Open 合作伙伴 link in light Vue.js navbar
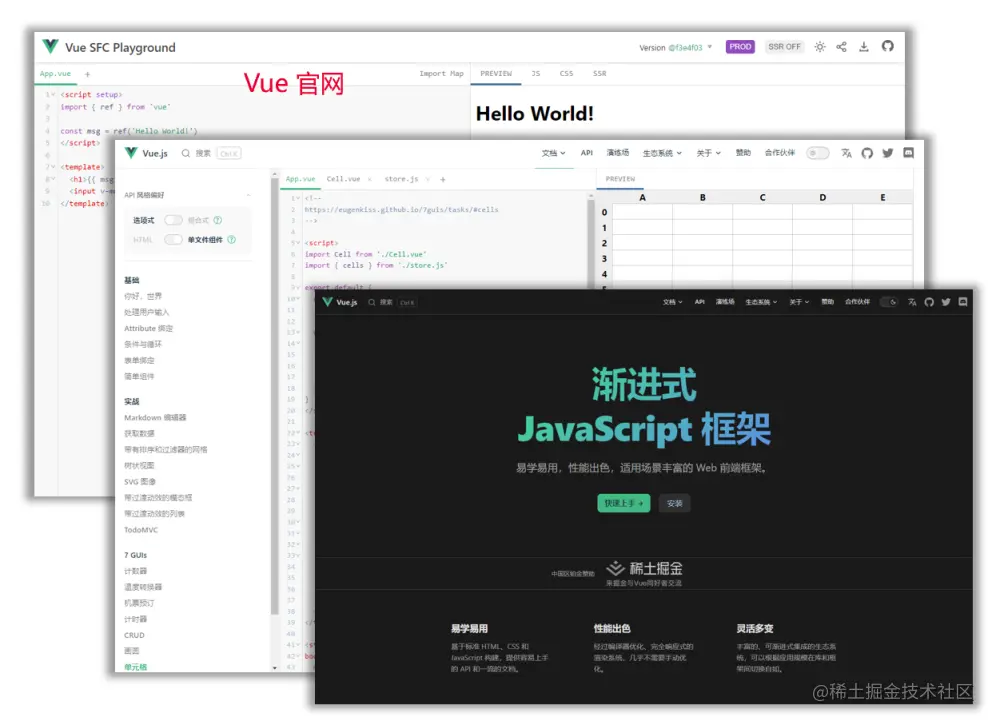 779,153
